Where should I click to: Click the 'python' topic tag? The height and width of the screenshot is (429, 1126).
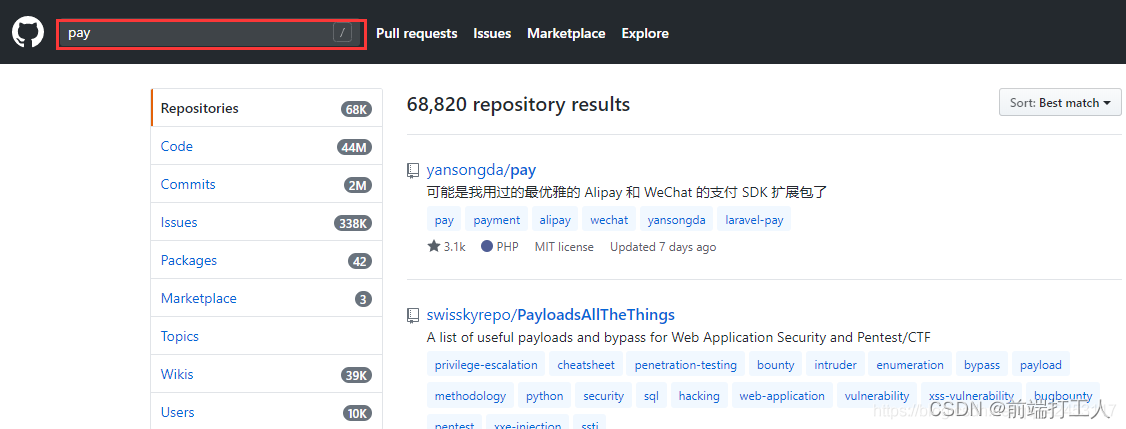coord(544,395)
